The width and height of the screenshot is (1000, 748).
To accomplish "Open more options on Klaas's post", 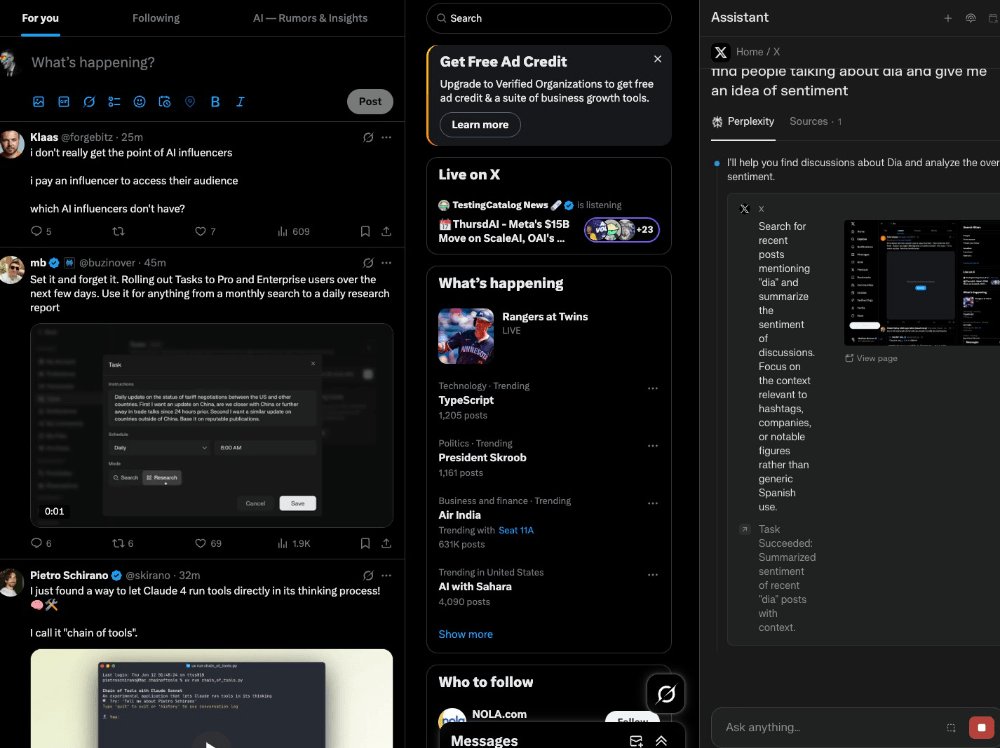I will tap(386, 137).
